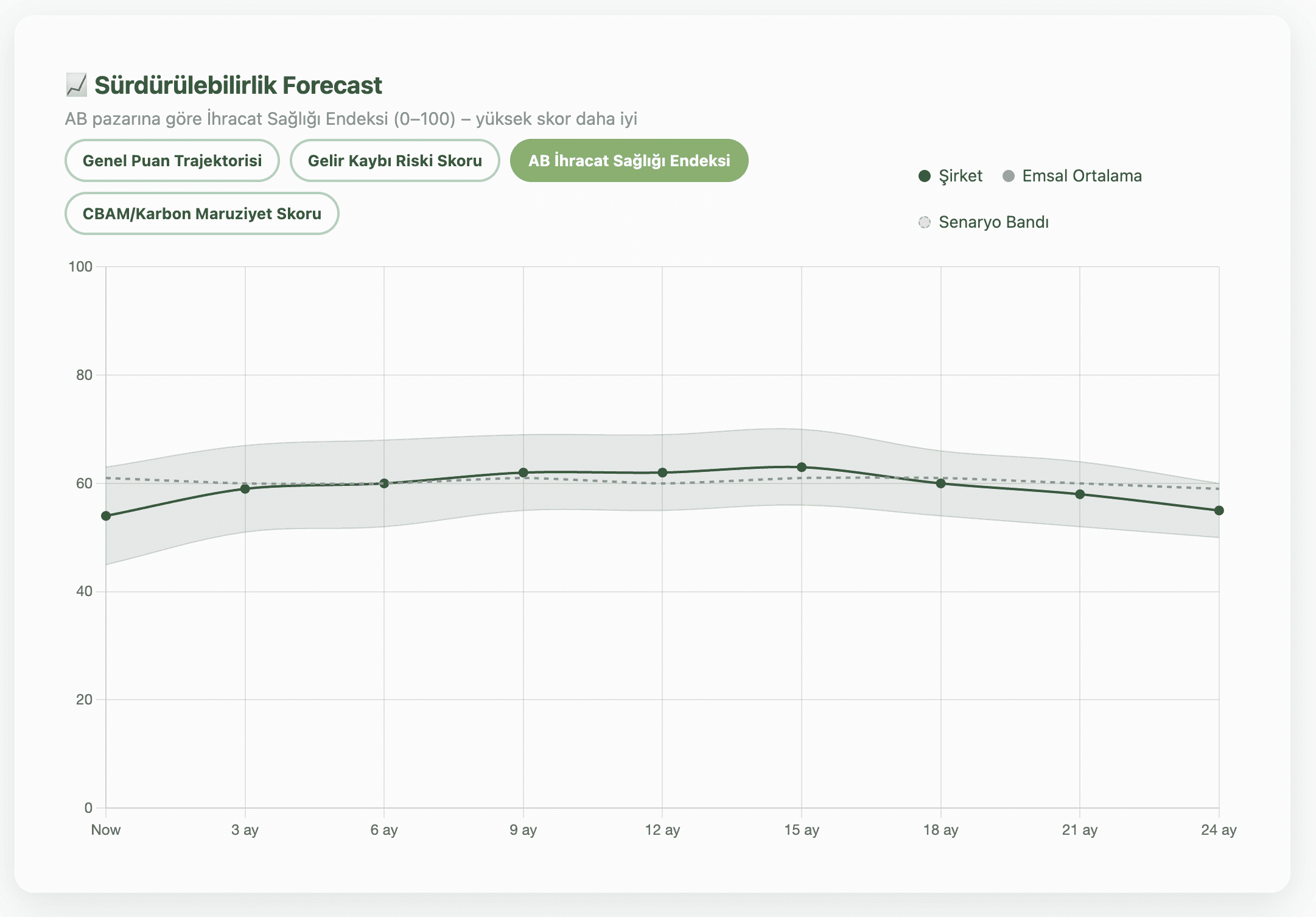Click the Şirket legend dot marker
The width and height of the screenshot is (1316, 917).
pyautogui.click(x=925, y=175)
